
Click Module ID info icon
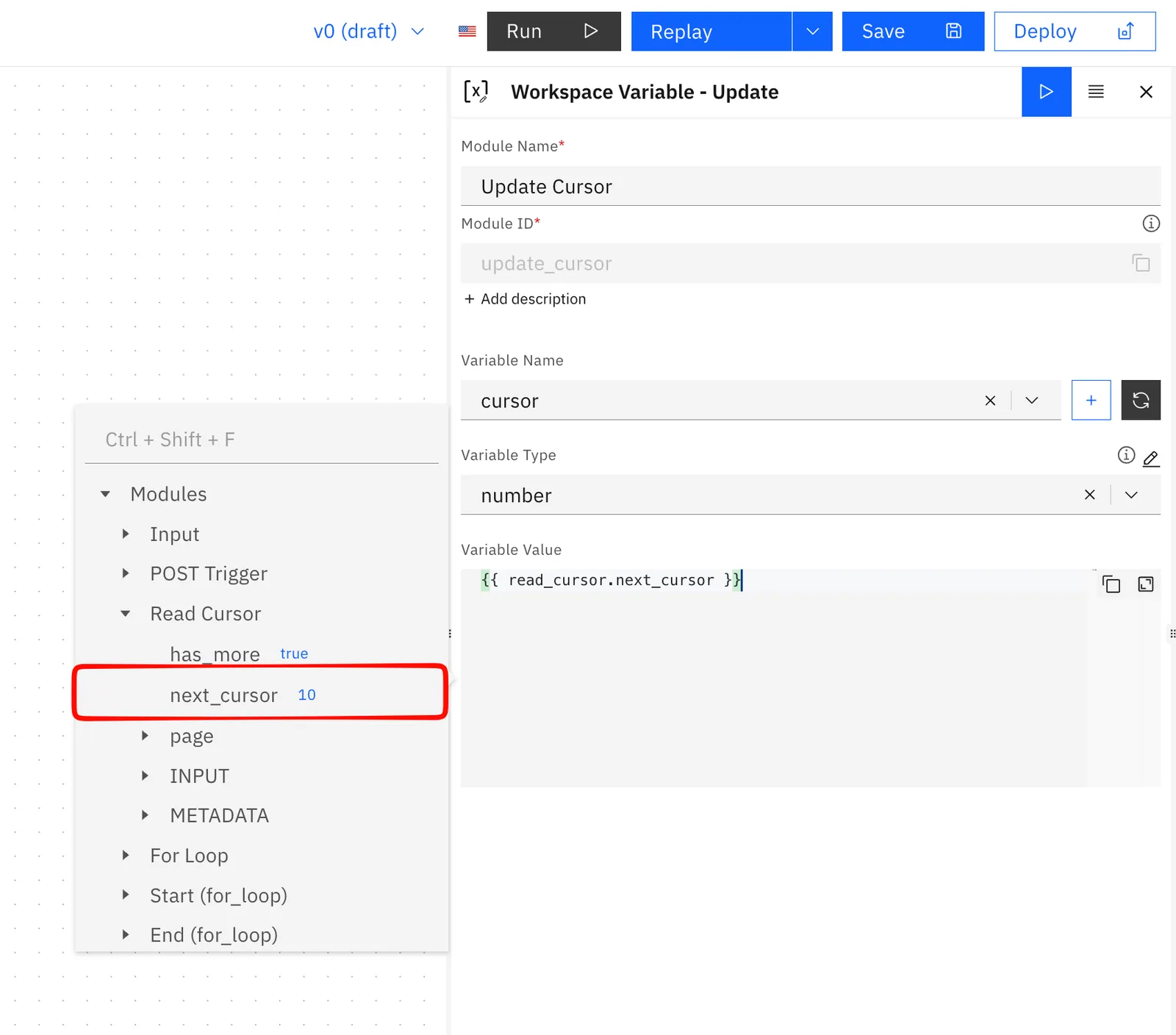(1151, 223)
